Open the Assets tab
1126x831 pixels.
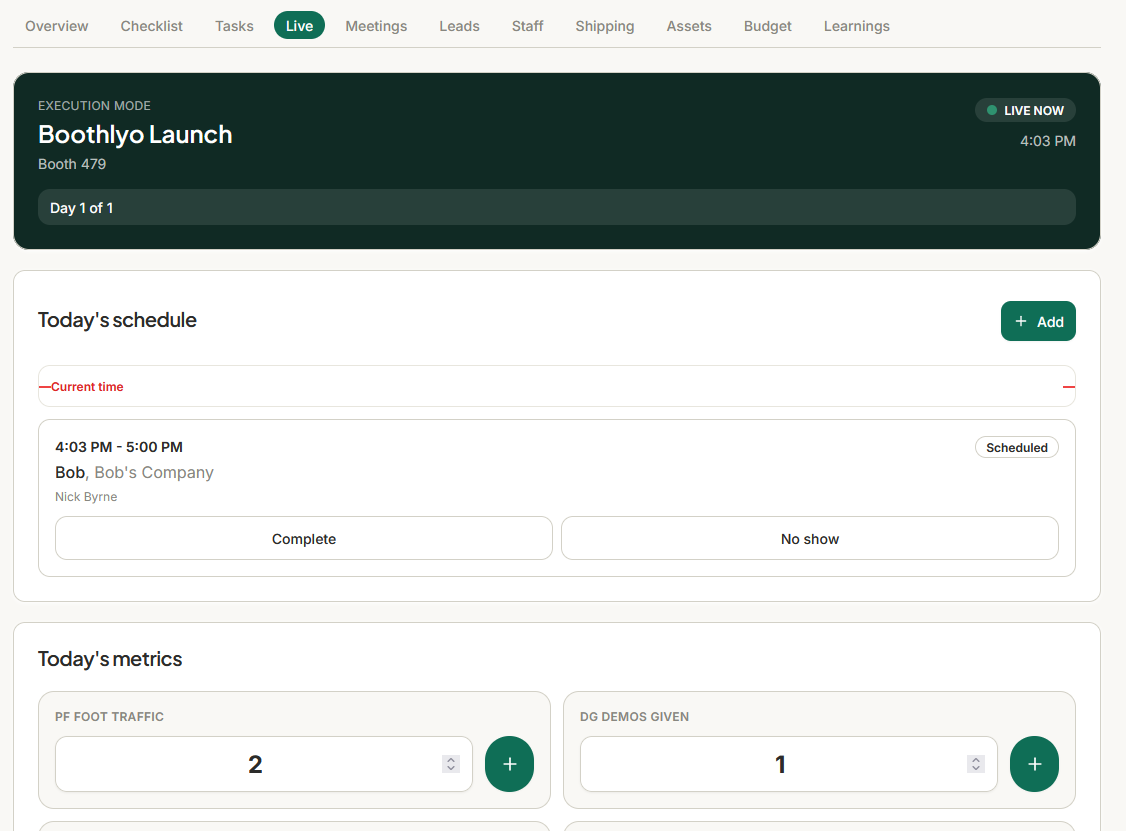coord(689,26)
